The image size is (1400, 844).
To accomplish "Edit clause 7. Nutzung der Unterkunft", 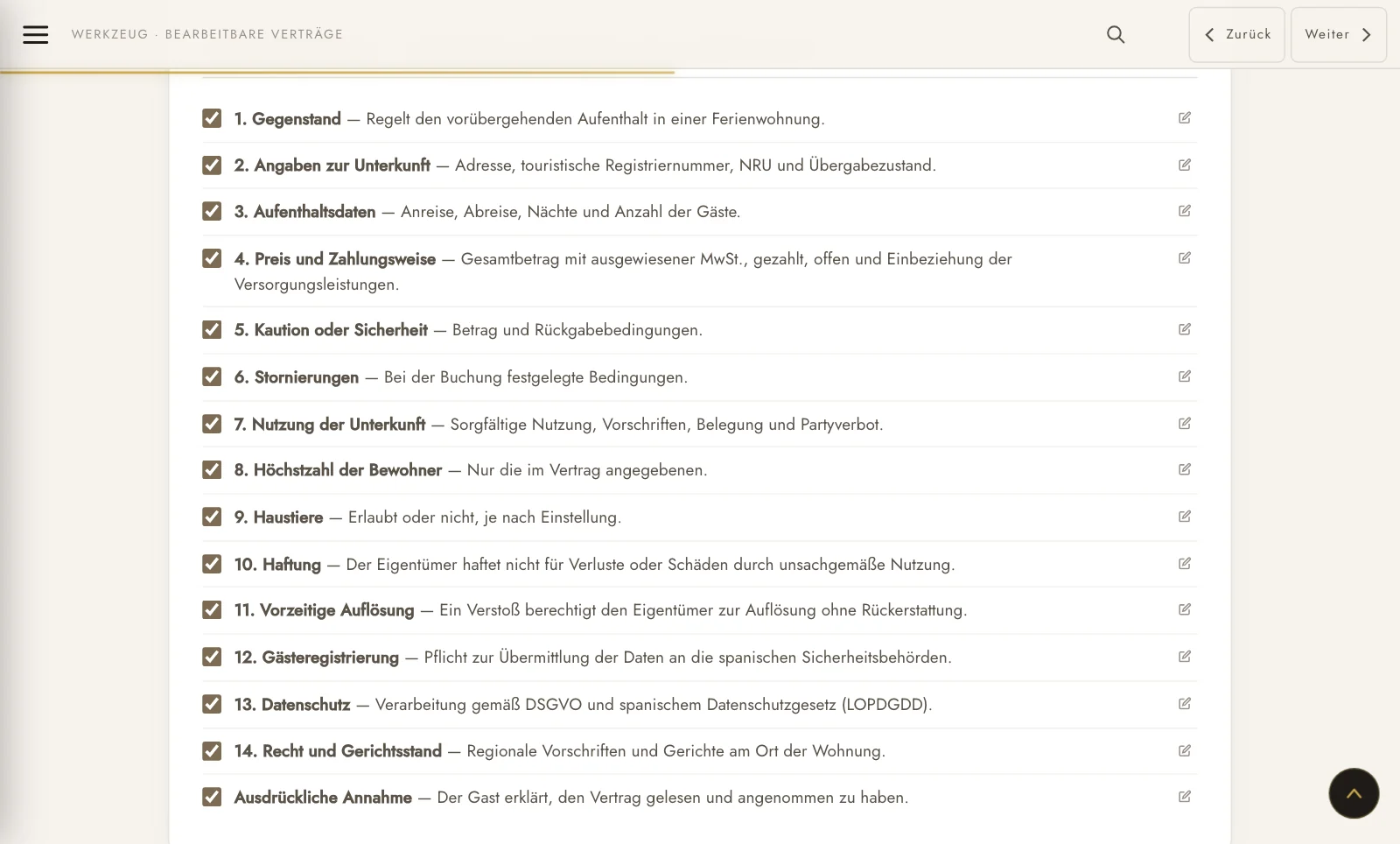I will pyautogui.click(x=1185, y=423).
